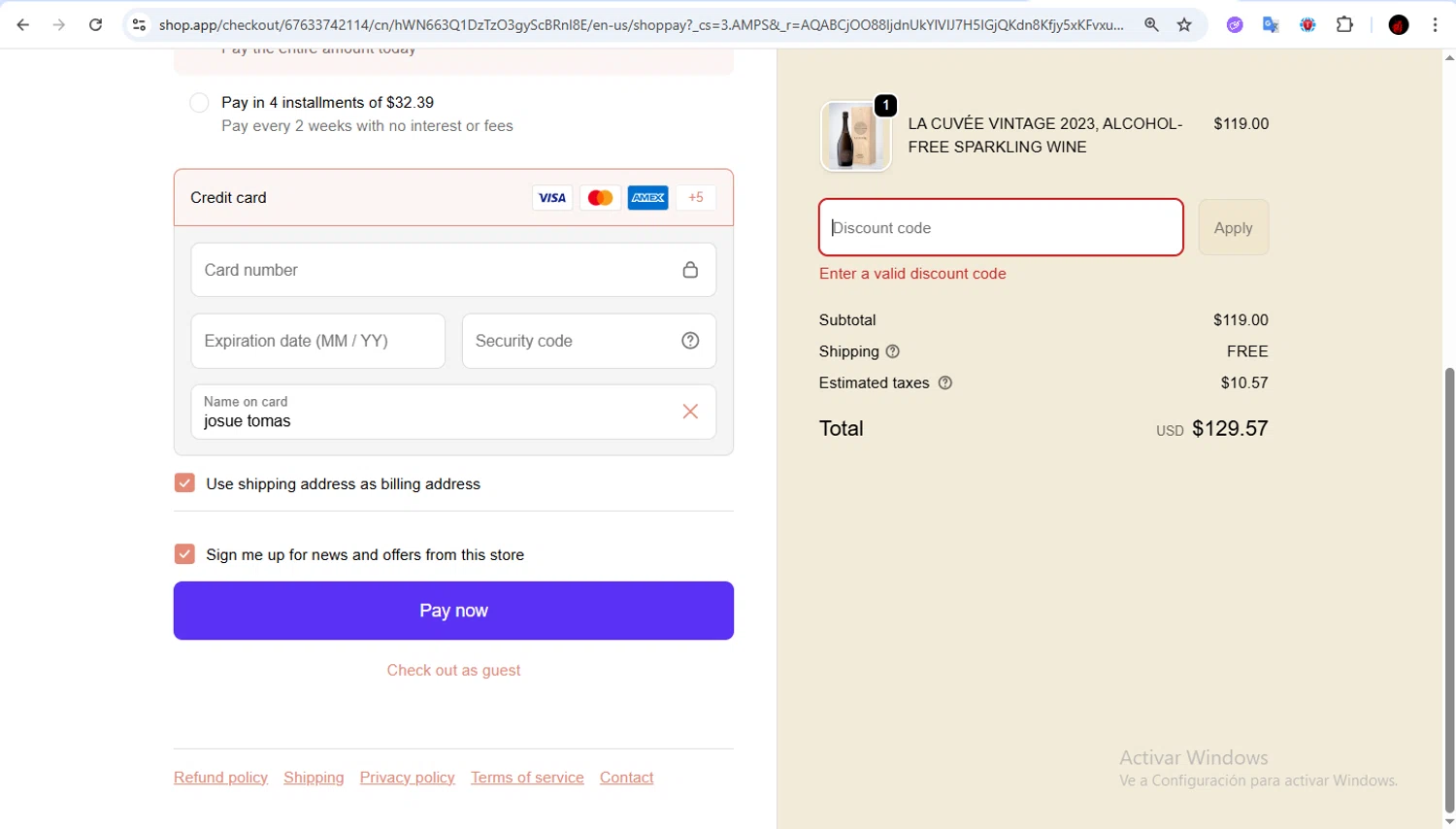
Task: Select Pay in 4 installments option
Action: (x=199, y=103)
